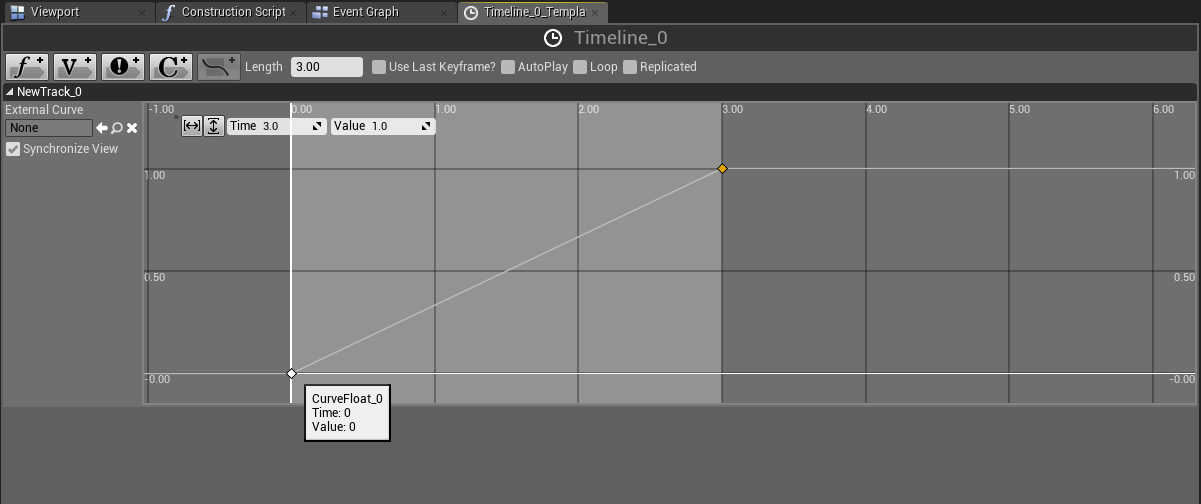1201x504 pixels.
Task: Collapse the NewTrack_0 track
Action: coord(10,92)
